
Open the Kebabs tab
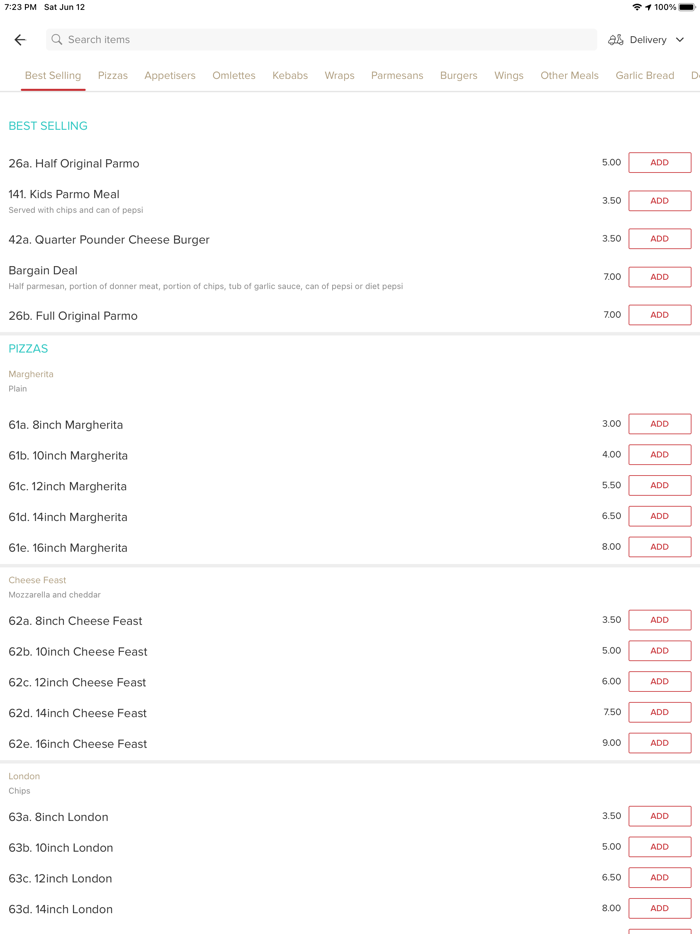(290, 76)
